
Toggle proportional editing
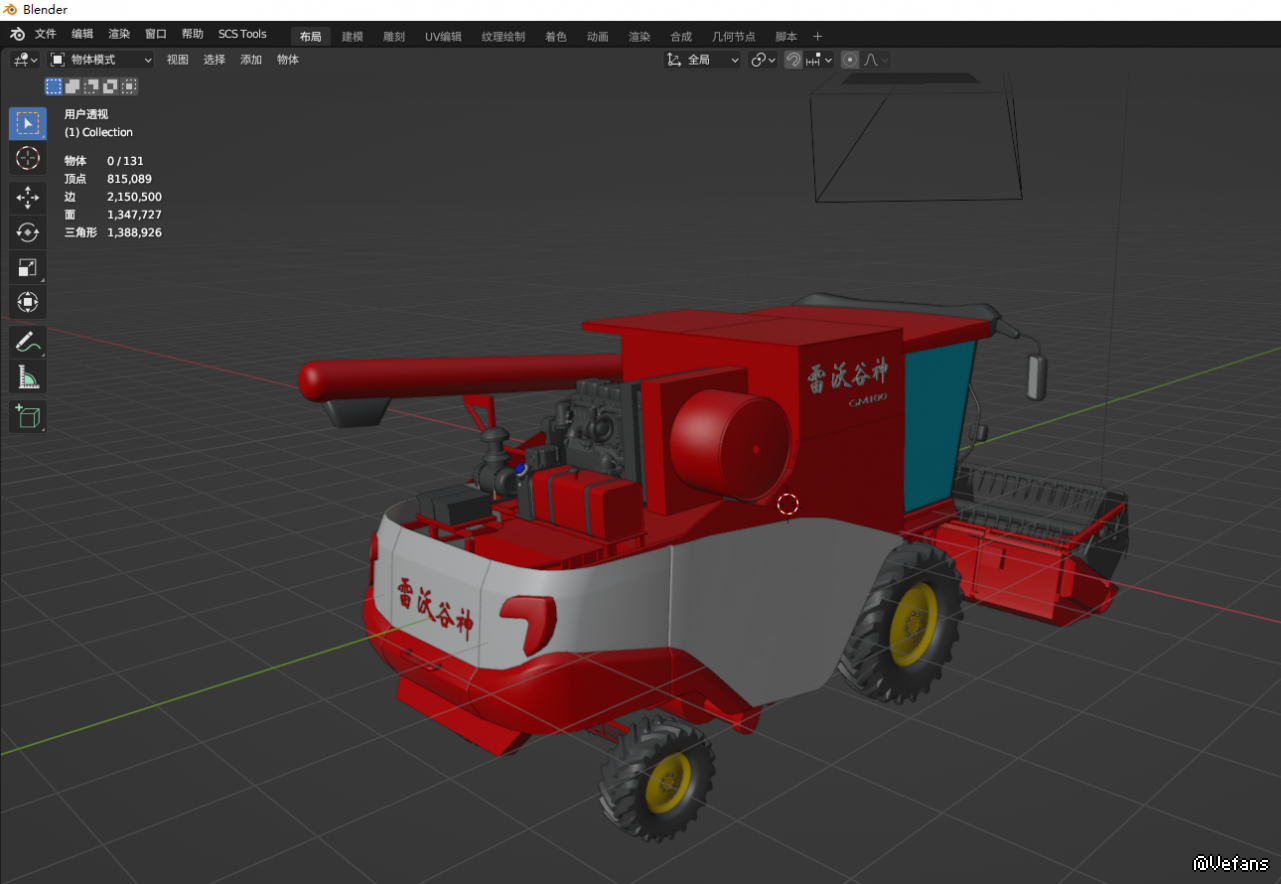tap(850, 60)
